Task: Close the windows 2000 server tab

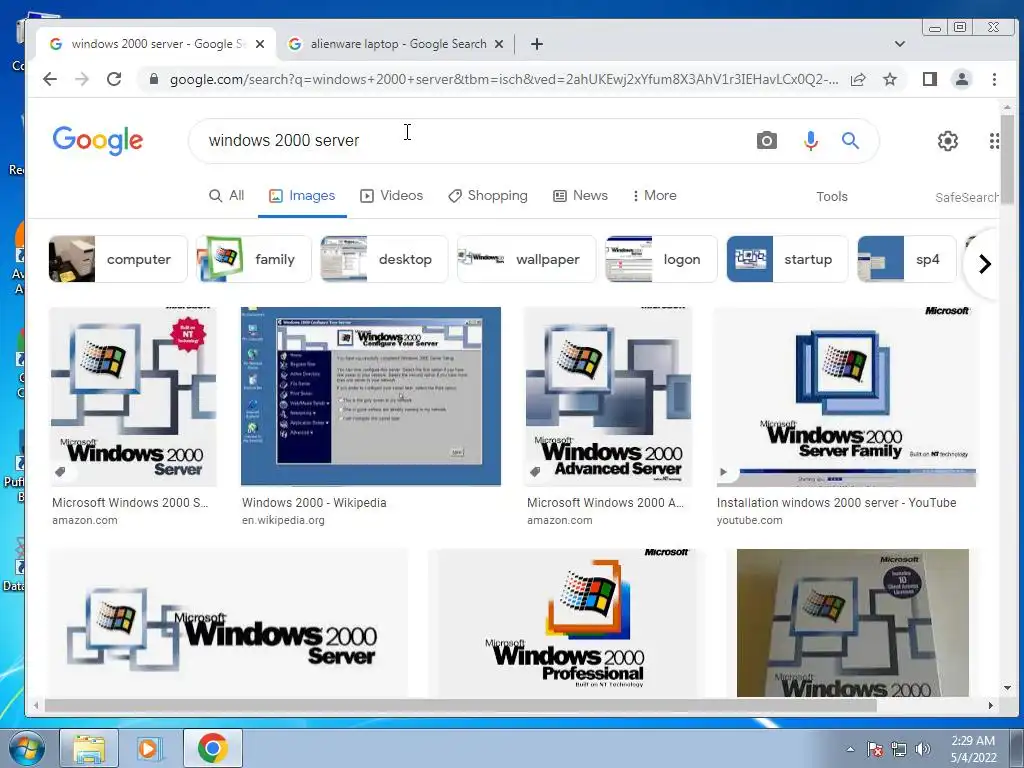Action: tap(260, 44)
